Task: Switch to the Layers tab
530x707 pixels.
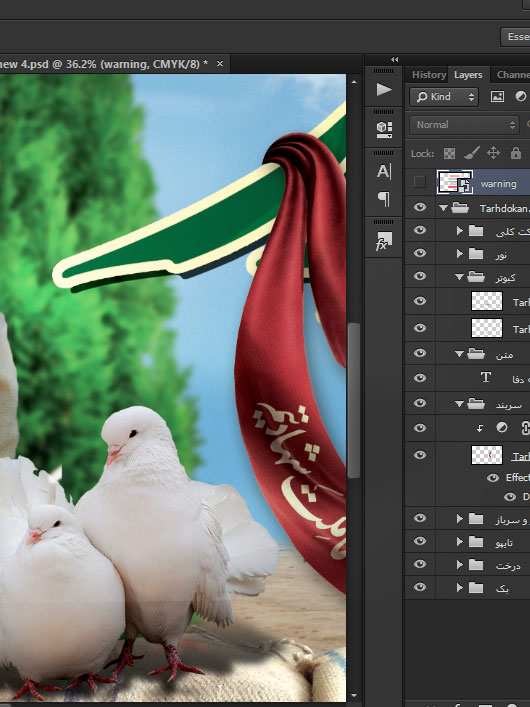Action: tap(468, 75)
